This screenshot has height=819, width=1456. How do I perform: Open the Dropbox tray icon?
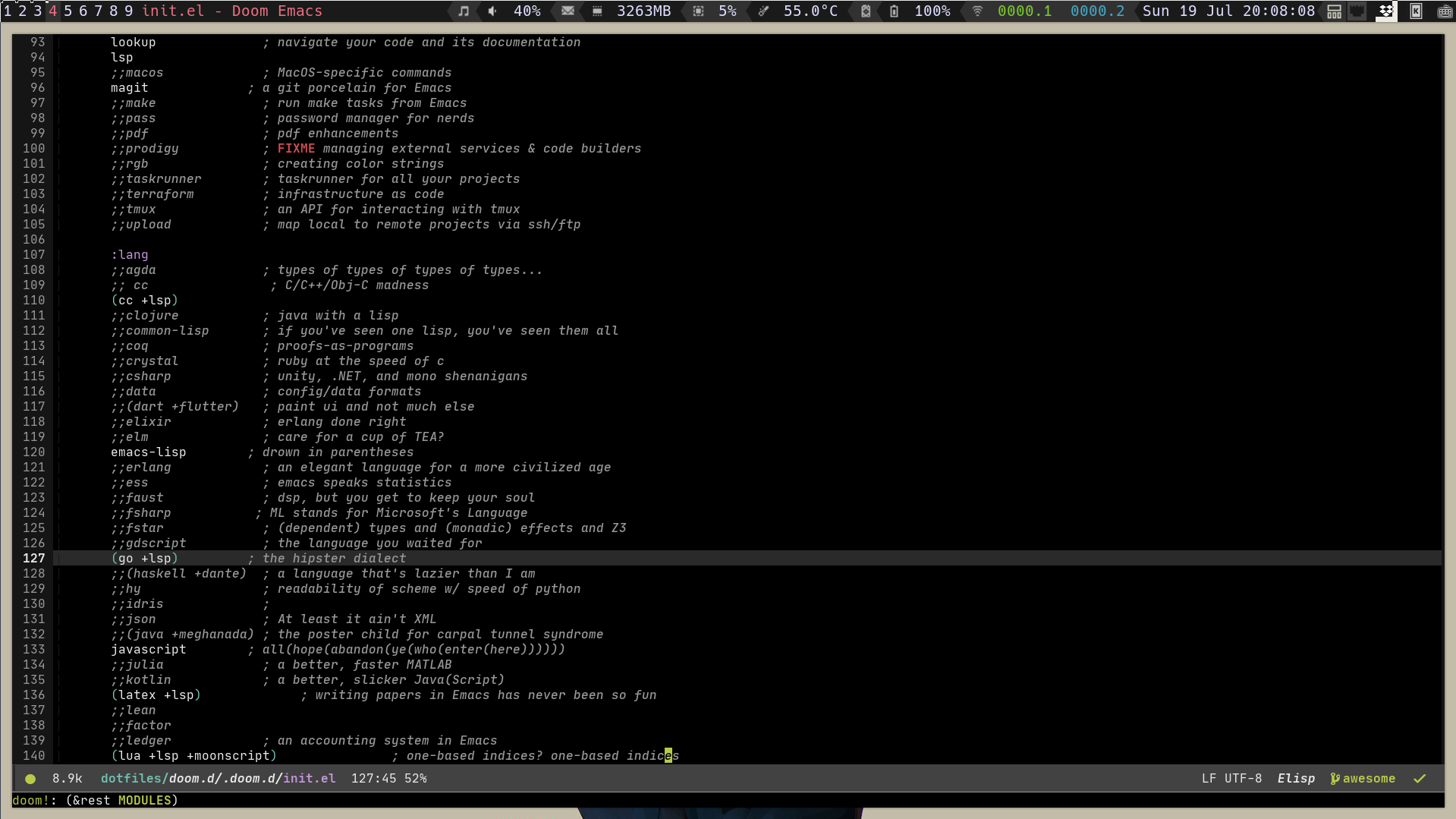[x=1385, y=11]
